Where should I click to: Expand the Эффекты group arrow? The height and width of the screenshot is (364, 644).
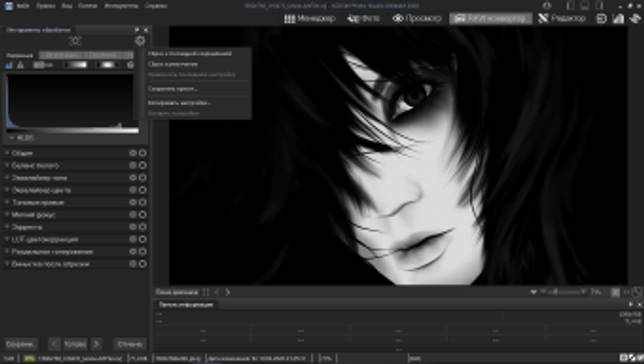point(7,227)
